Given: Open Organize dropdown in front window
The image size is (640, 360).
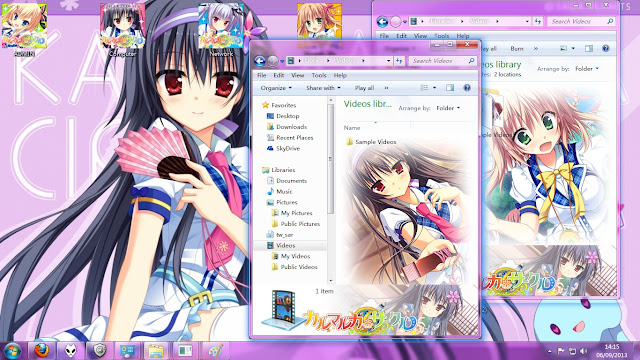Looking at the screenshot, I should 276,88.
